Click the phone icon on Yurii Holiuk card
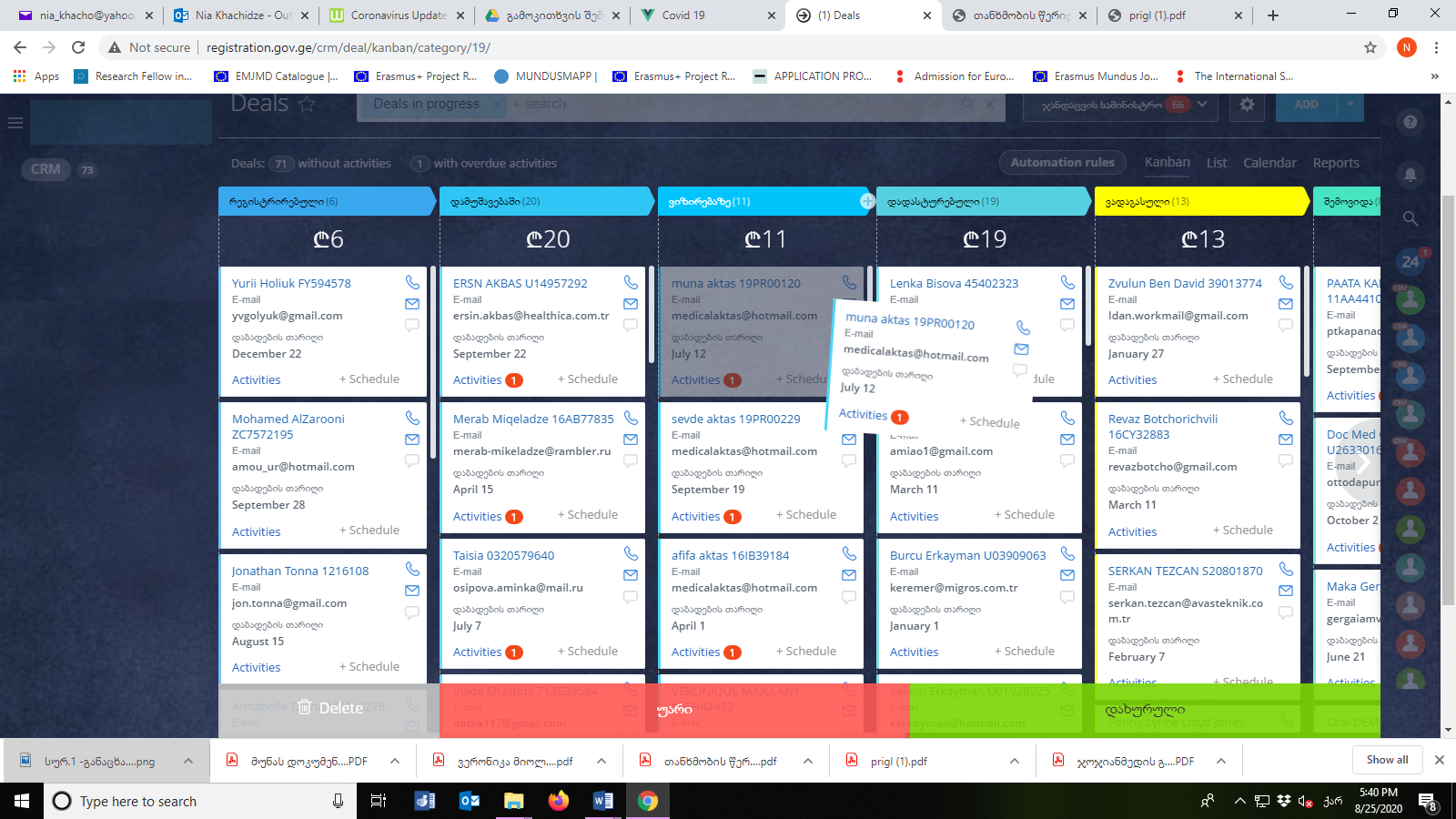 point(412,283)
